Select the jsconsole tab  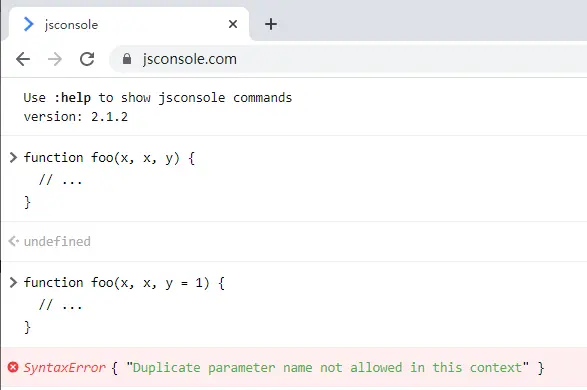click(128, 24)
